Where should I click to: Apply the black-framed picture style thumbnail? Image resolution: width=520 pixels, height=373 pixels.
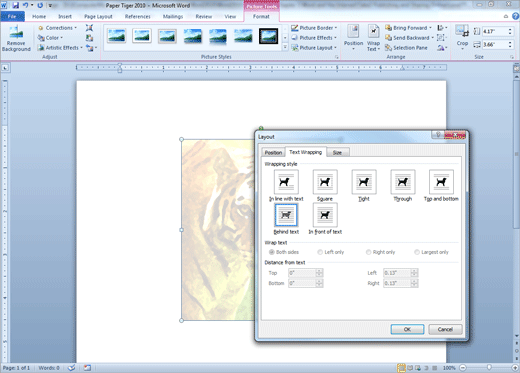click(268, 36)
